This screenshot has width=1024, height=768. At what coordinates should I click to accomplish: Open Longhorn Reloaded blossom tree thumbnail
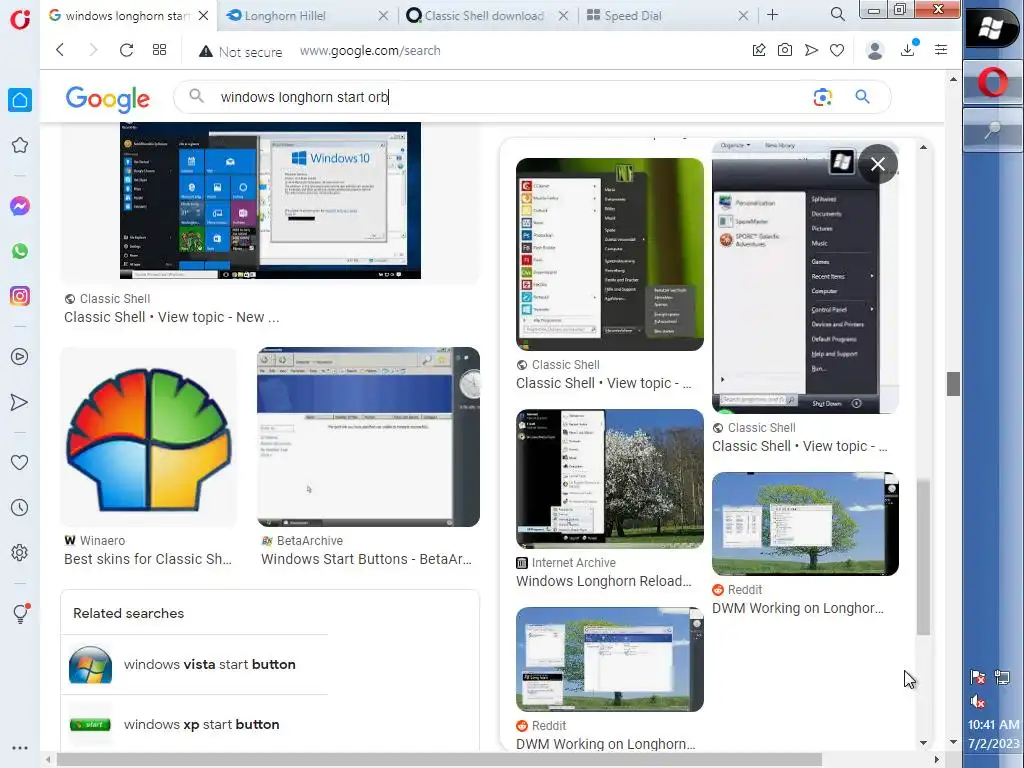610,479
